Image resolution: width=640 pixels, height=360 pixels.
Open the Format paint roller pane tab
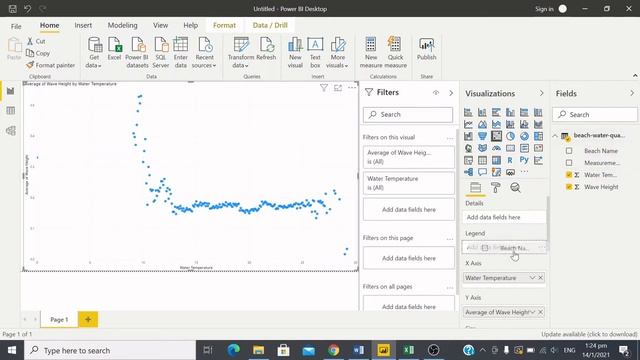point(496,188)
